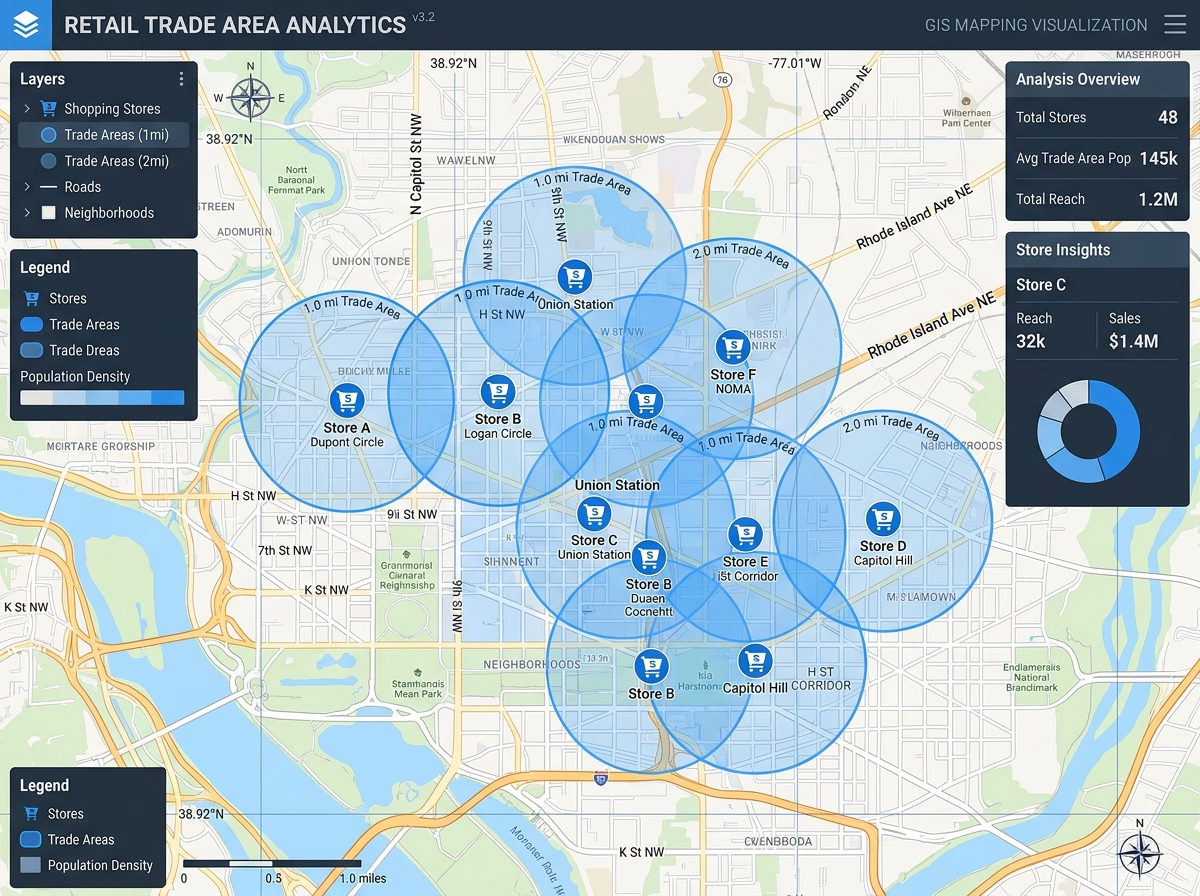Select the Union Station marker near 9th St
This screenshot has width=1200, height=896.
[575, 277]
